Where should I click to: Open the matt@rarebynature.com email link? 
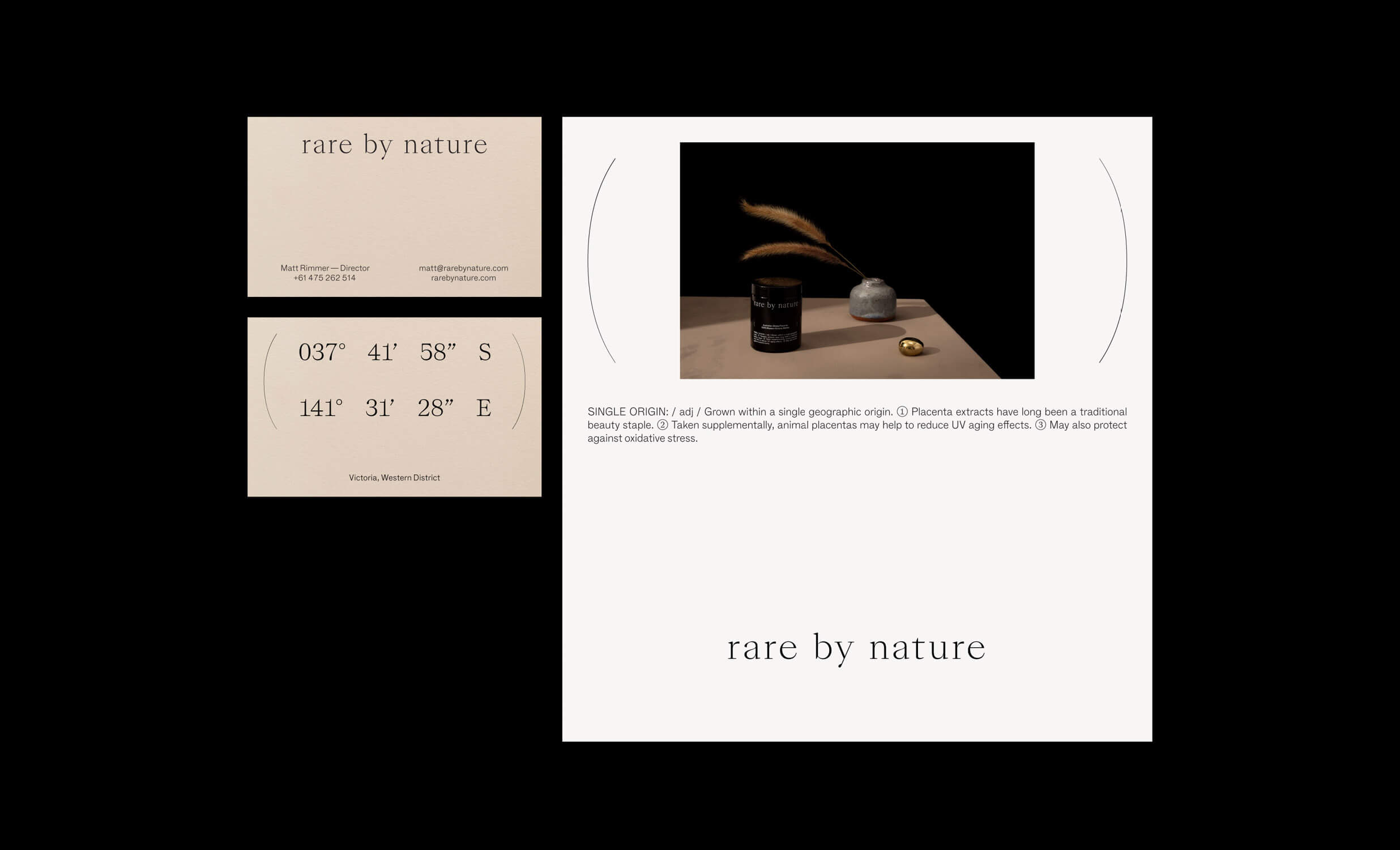coord(463,268)
